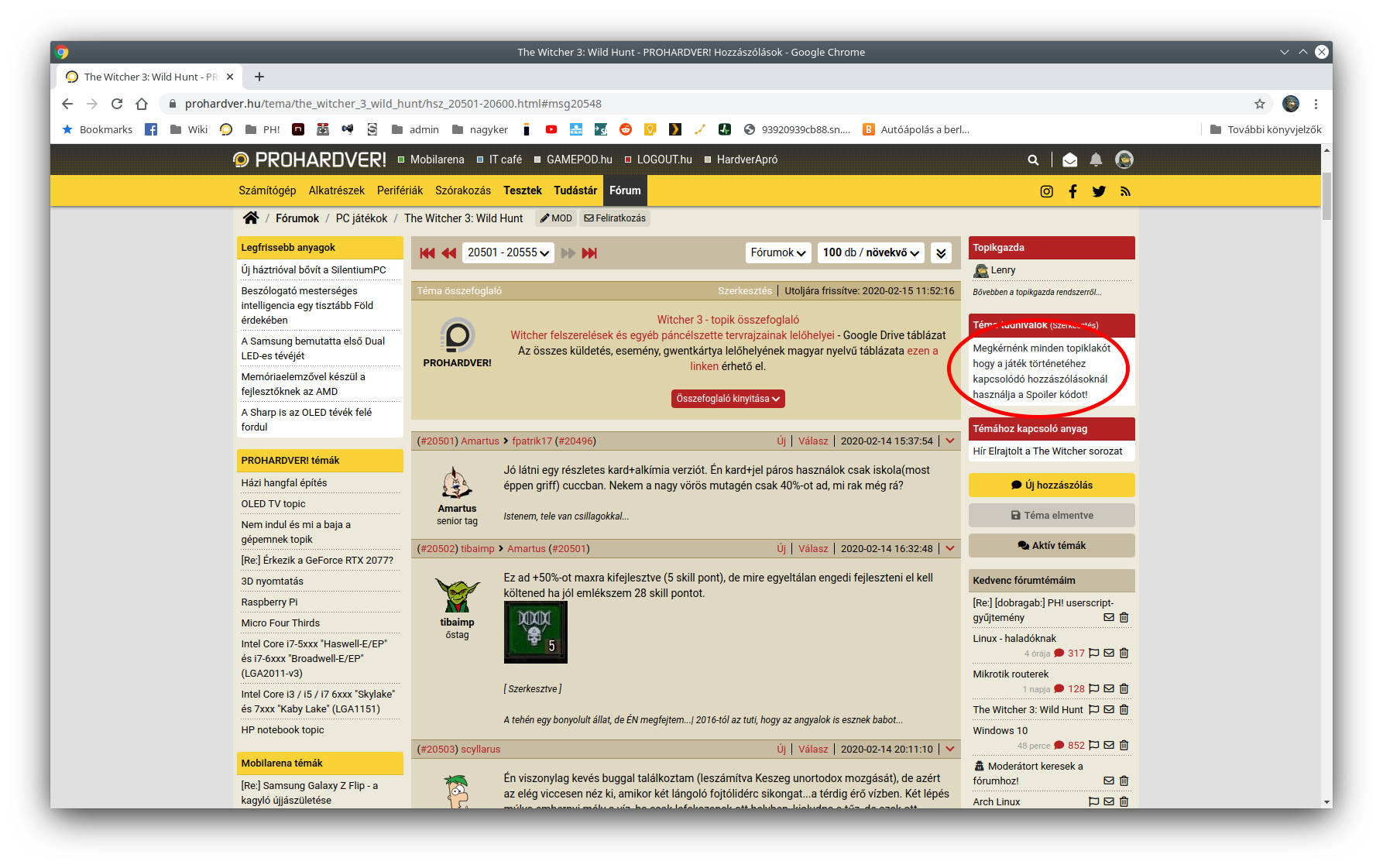1383x868 pixels.
Task: Expand options chevron on post #20501
Action: 950,441
